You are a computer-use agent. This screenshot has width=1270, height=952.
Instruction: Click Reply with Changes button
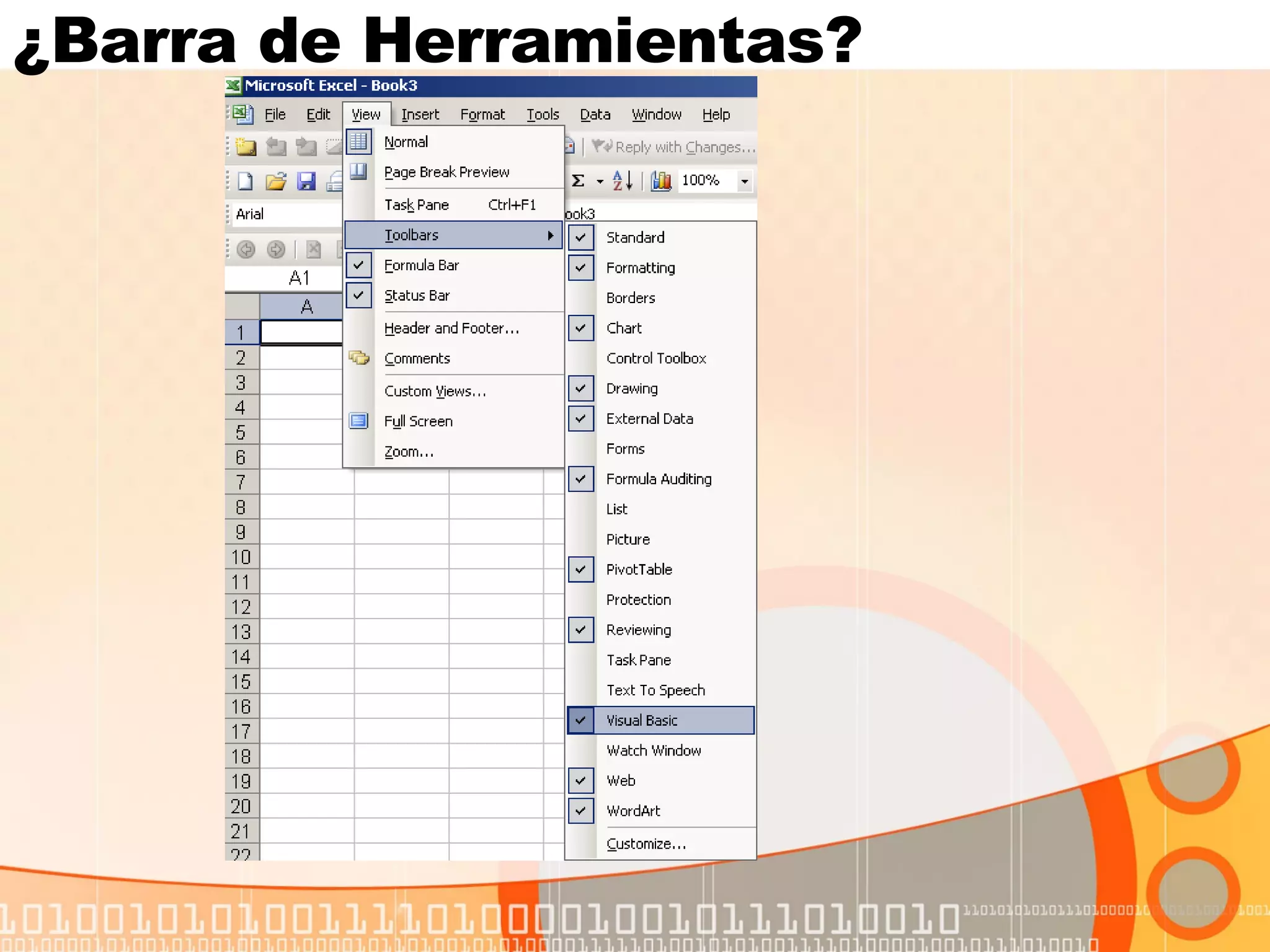tap(673, 147)
